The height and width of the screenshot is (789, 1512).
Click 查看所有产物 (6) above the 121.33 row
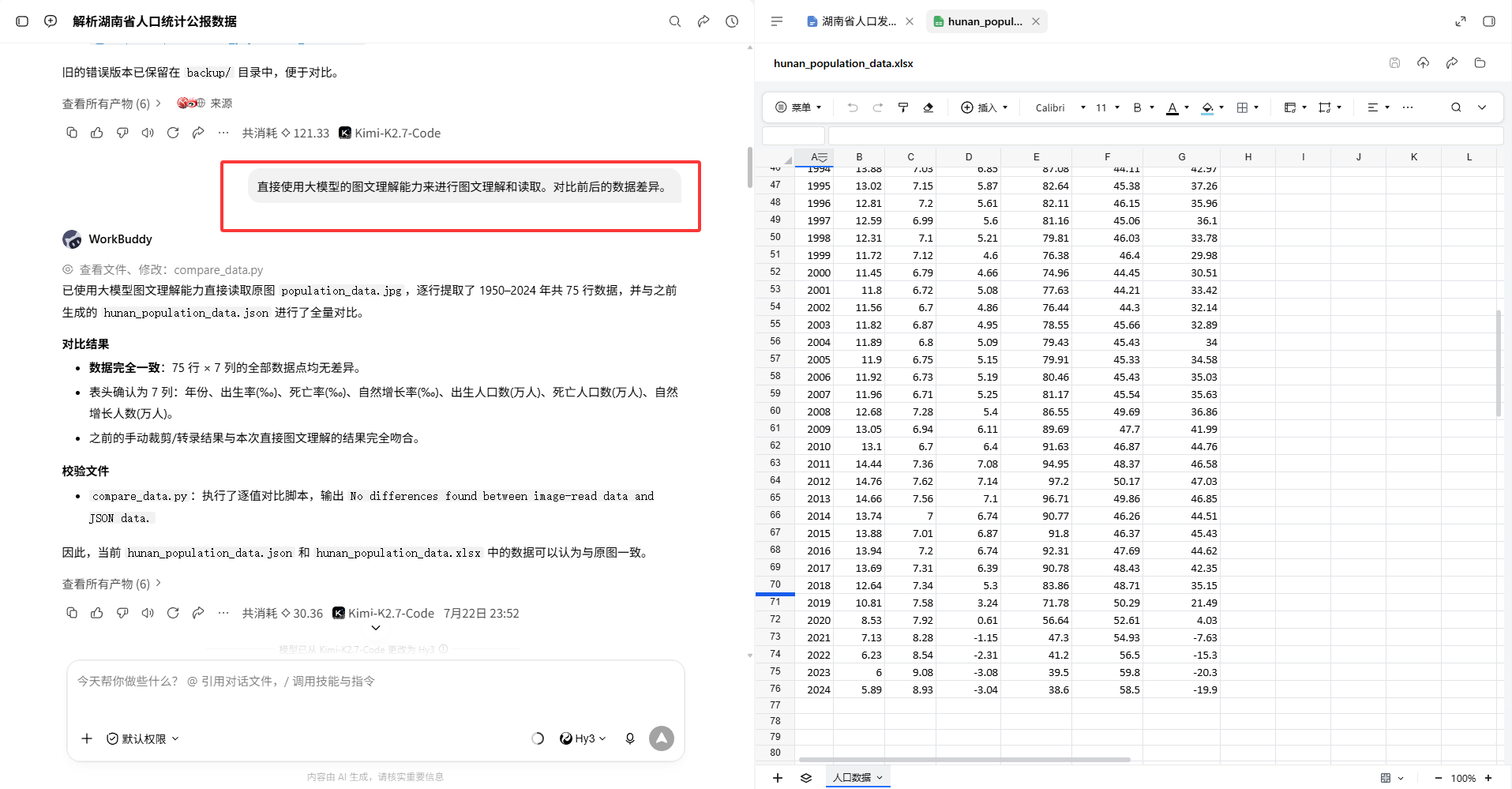coord(111,103)
